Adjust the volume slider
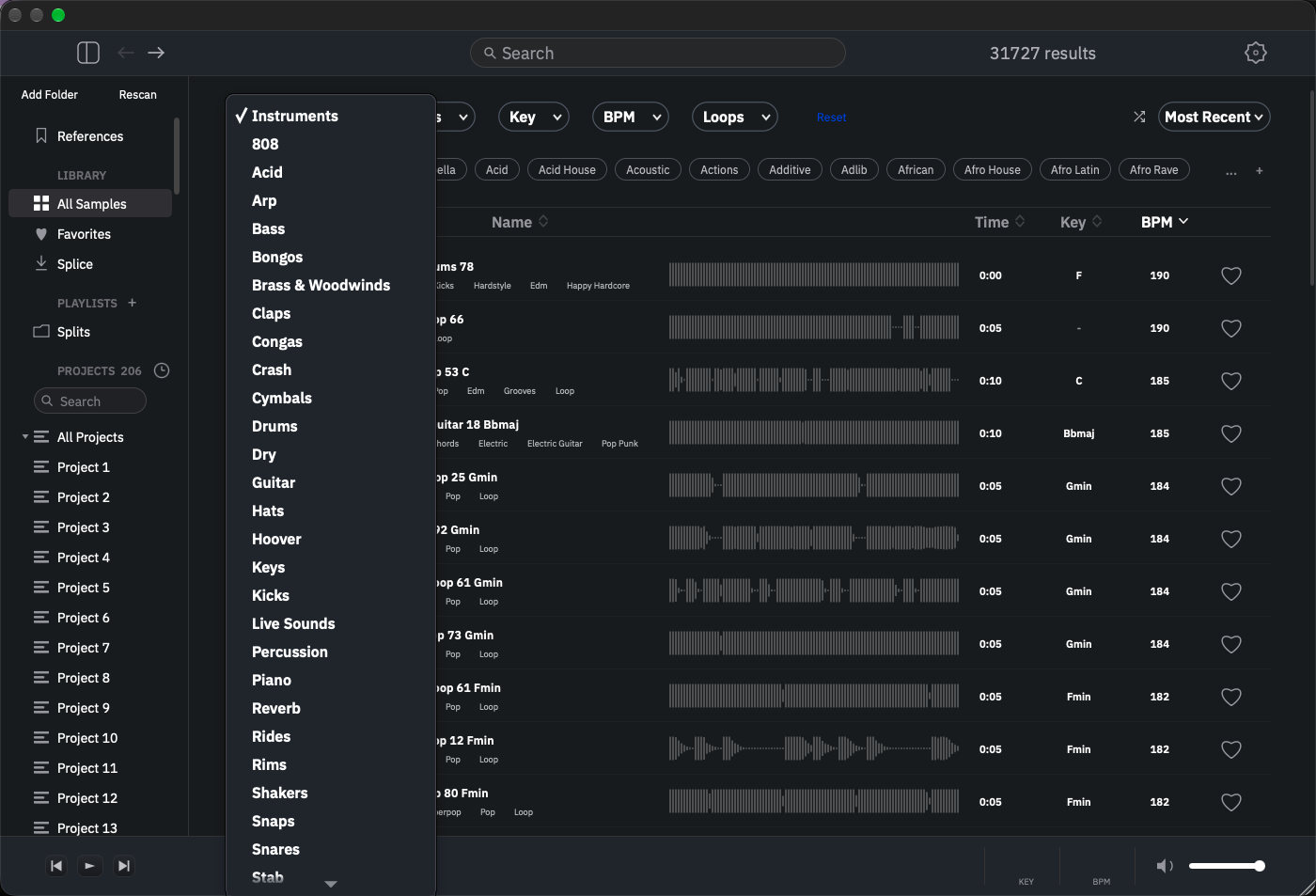1316x896 pixels. (x=1227, y=866)
